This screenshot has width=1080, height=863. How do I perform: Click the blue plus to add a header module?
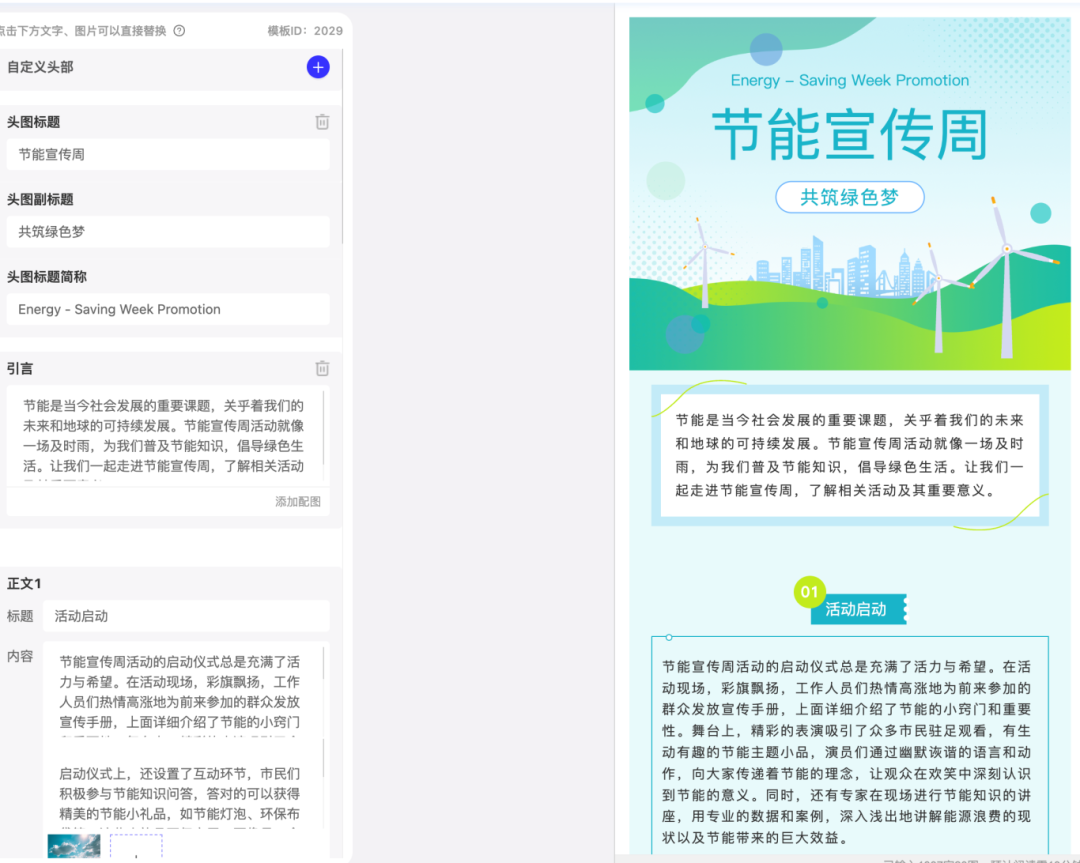318,67
